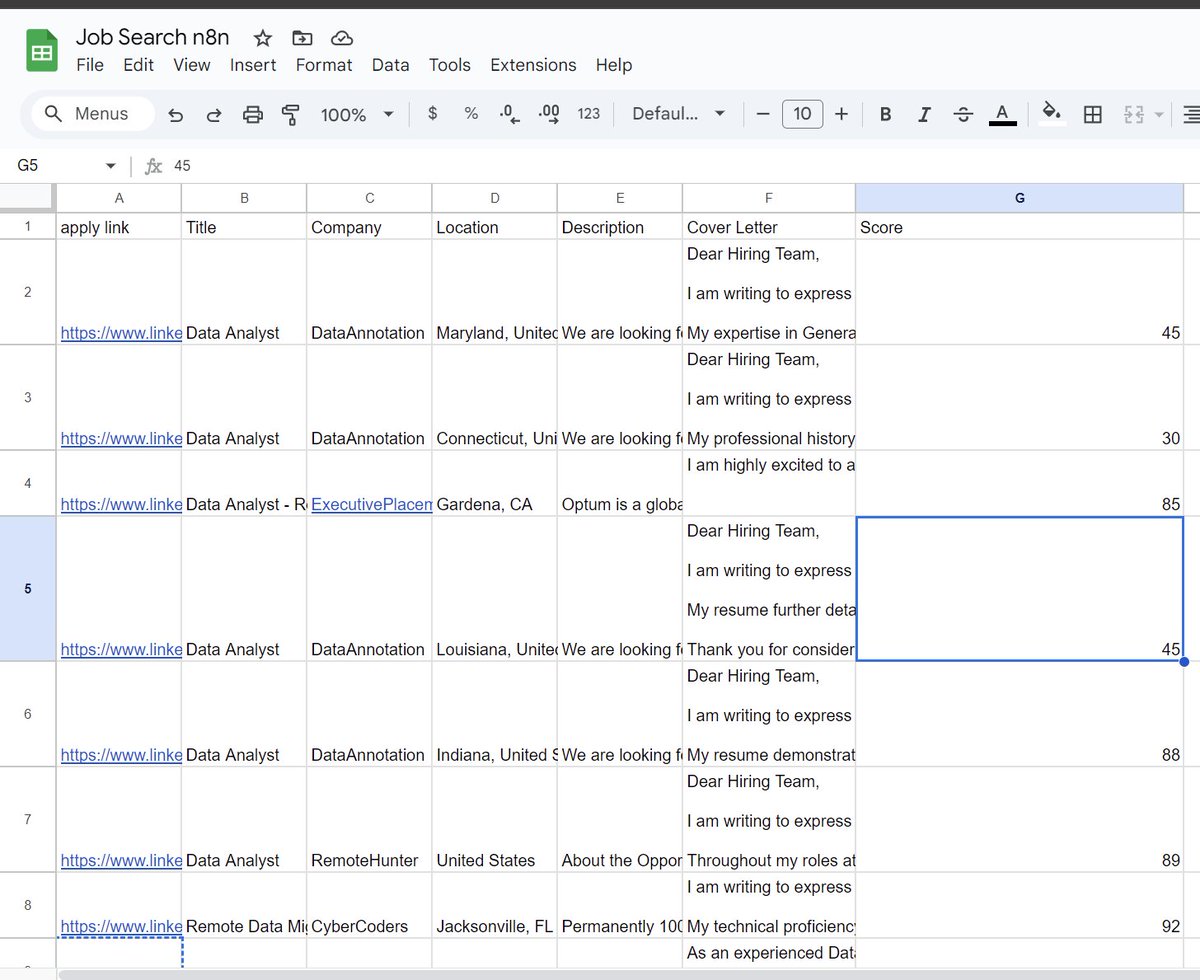Star the Job Search n8n document
The image size is (1200, 980).
coord(263,38)
